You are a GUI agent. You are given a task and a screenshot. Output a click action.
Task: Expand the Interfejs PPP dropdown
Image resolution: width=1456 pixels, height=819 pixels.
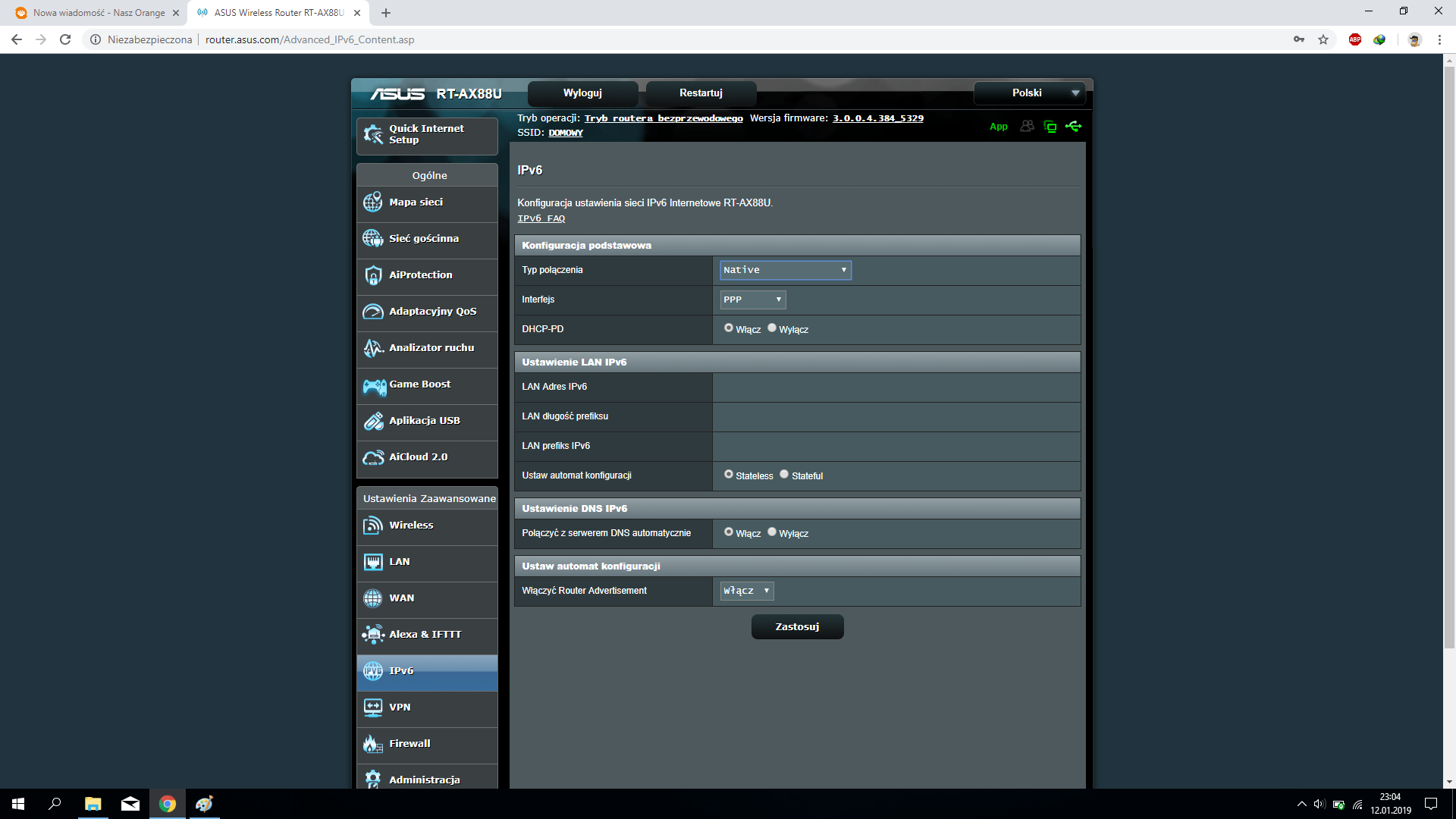(752, 300)
